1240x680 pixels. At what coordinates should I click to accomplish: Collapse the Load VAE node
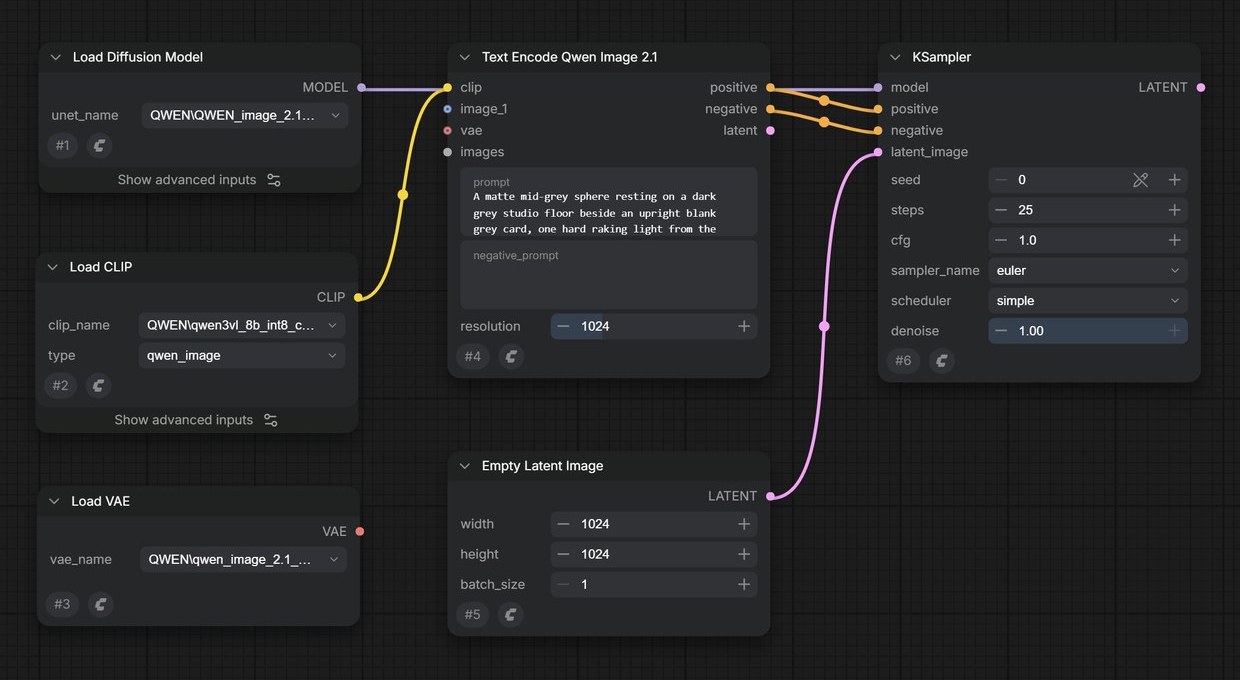point(54,501)
